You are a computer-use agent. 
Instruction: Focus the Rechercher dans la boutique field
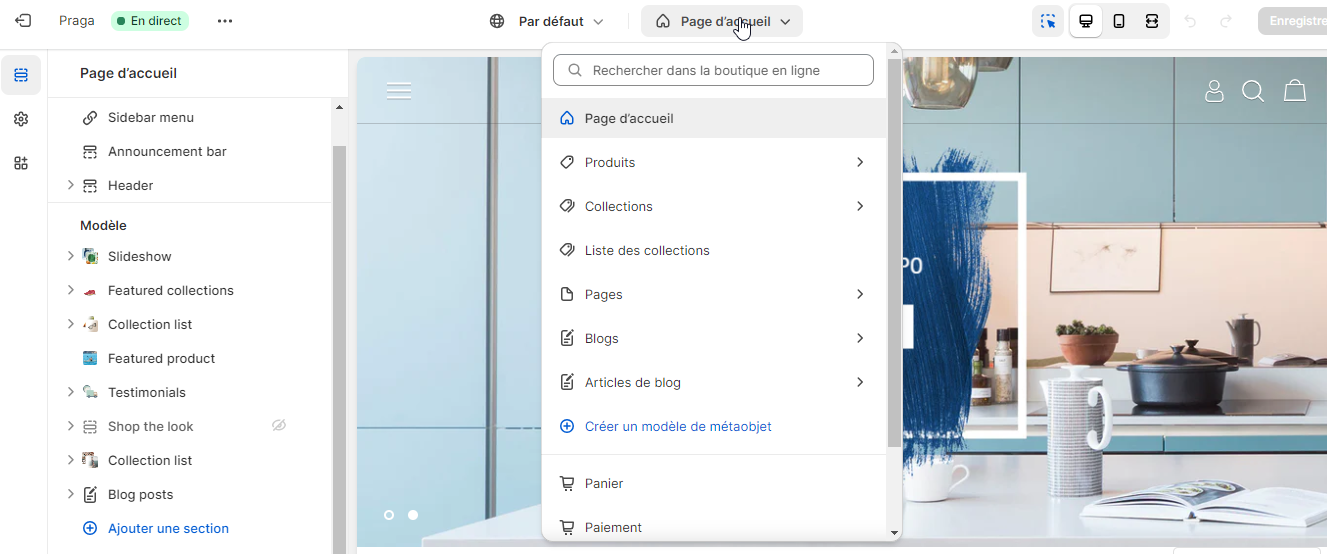(x=713, y=70)
